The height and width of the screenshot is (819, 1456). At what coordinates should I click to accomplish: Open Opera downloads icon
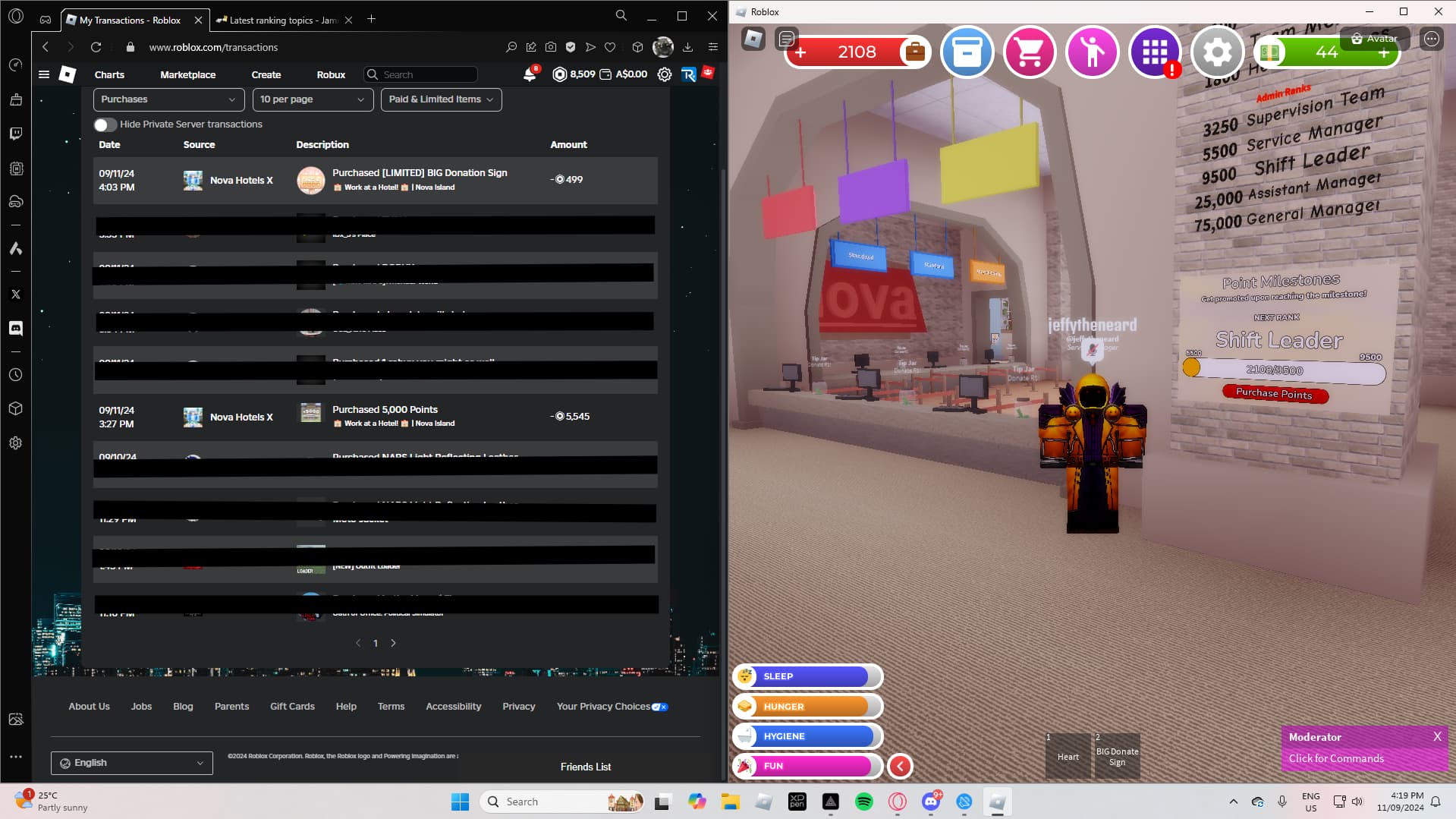[x=687, y=47]
